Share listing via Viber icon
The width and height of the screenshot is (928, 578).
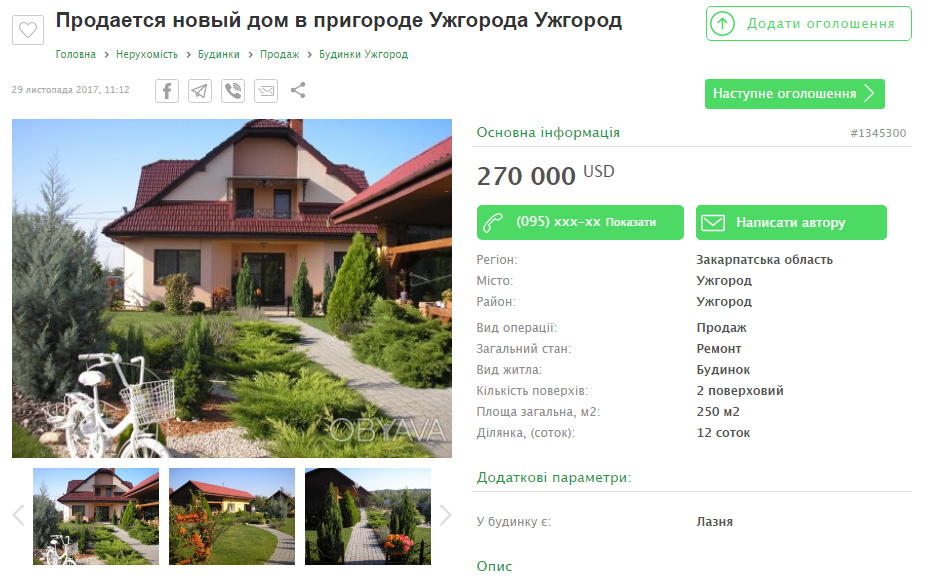(233, 91)
